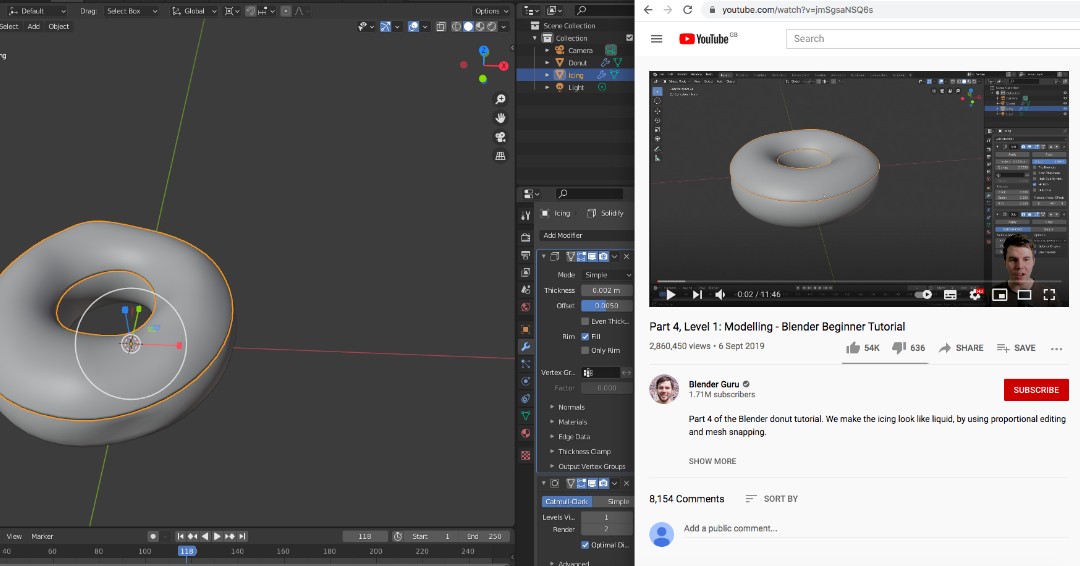Select solid viewport shading mode
The width and height of the screenshot is (1080, 566).
tap(468, 26)
